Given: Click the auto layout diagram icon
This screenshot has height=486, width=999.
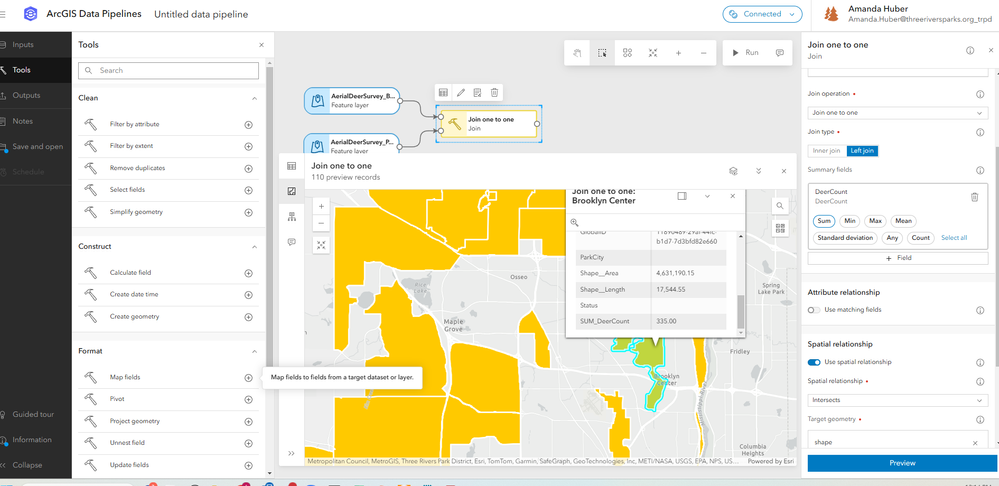Looking at the screenshot, I should pyautogui.click(x=628, y=53).
